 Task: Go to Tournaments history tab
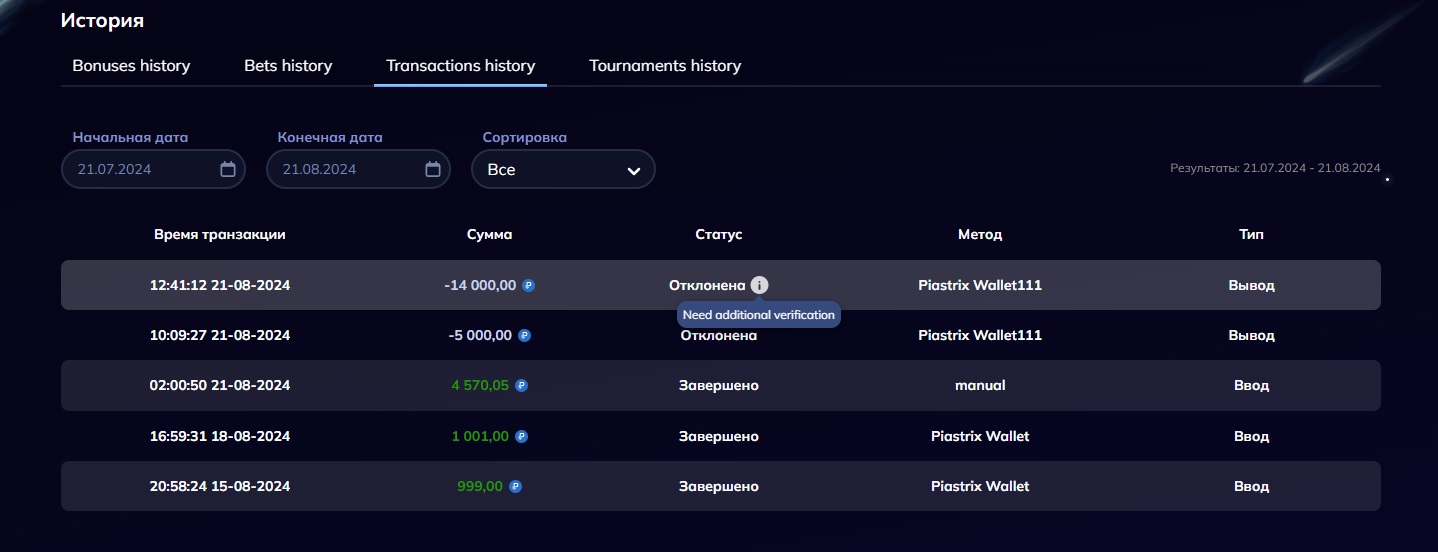pyautogui.click(x=665, y=66)
